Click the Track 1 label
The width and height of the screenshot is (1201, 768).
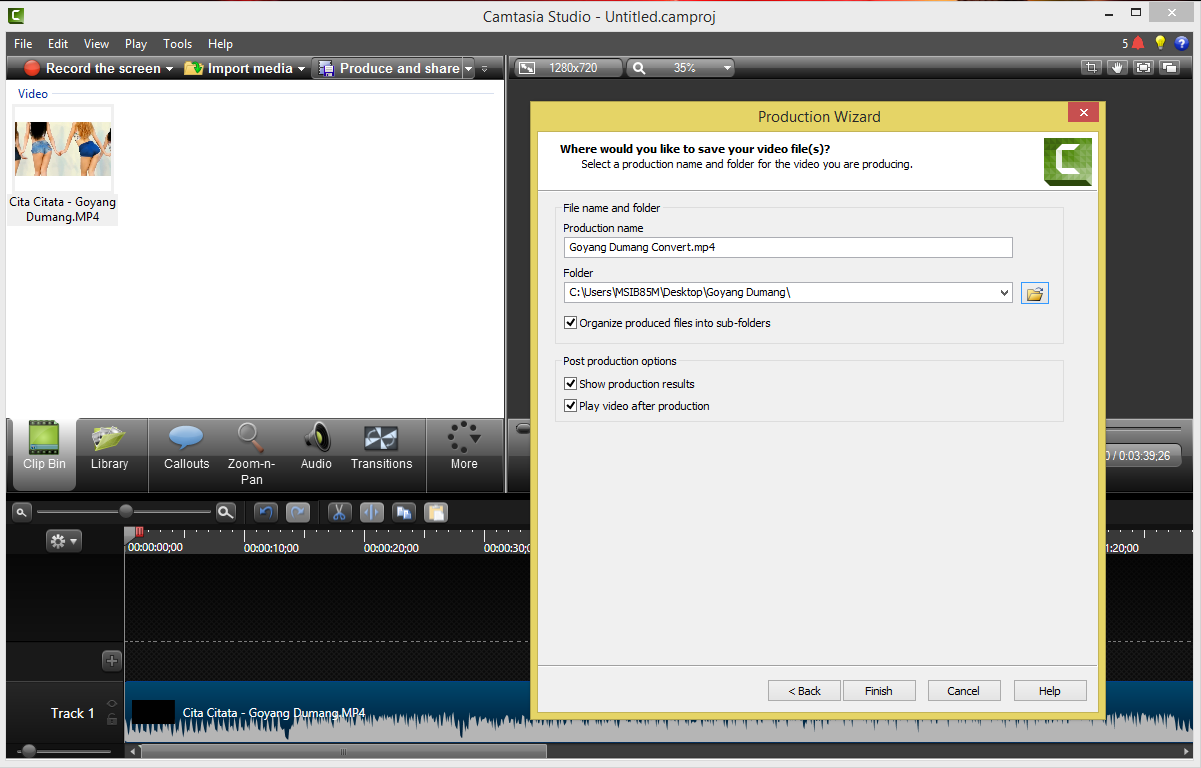(x=72, y=713)
